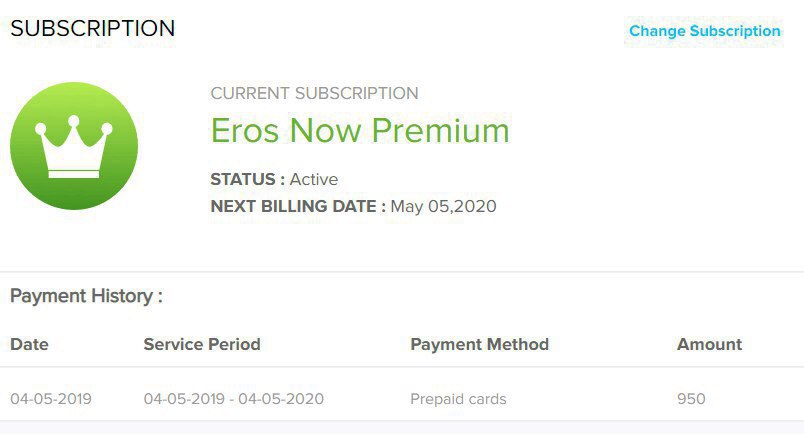Click the May 05,2020 billing date
The width and height of the screenshot is (804, 434).
pyautogui.click(x=444, y=206)
